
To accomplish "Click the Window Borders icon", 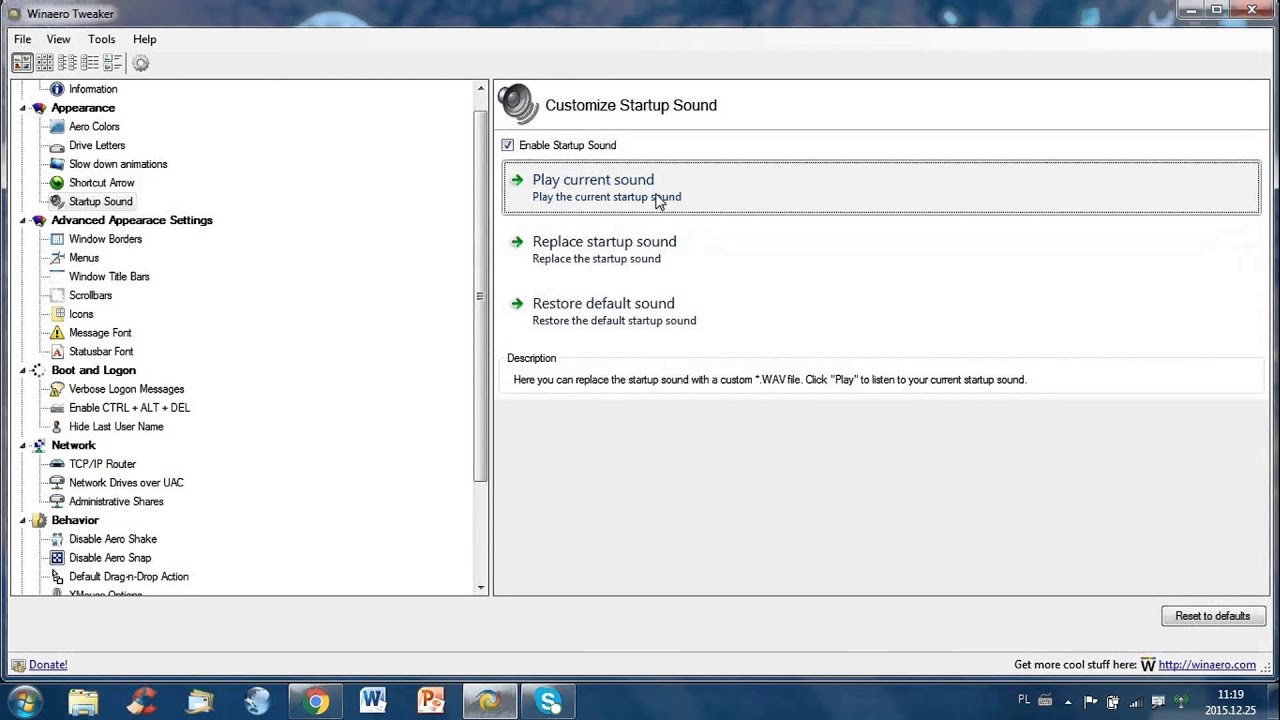I will pyautogui.click(x=57, y=239).
